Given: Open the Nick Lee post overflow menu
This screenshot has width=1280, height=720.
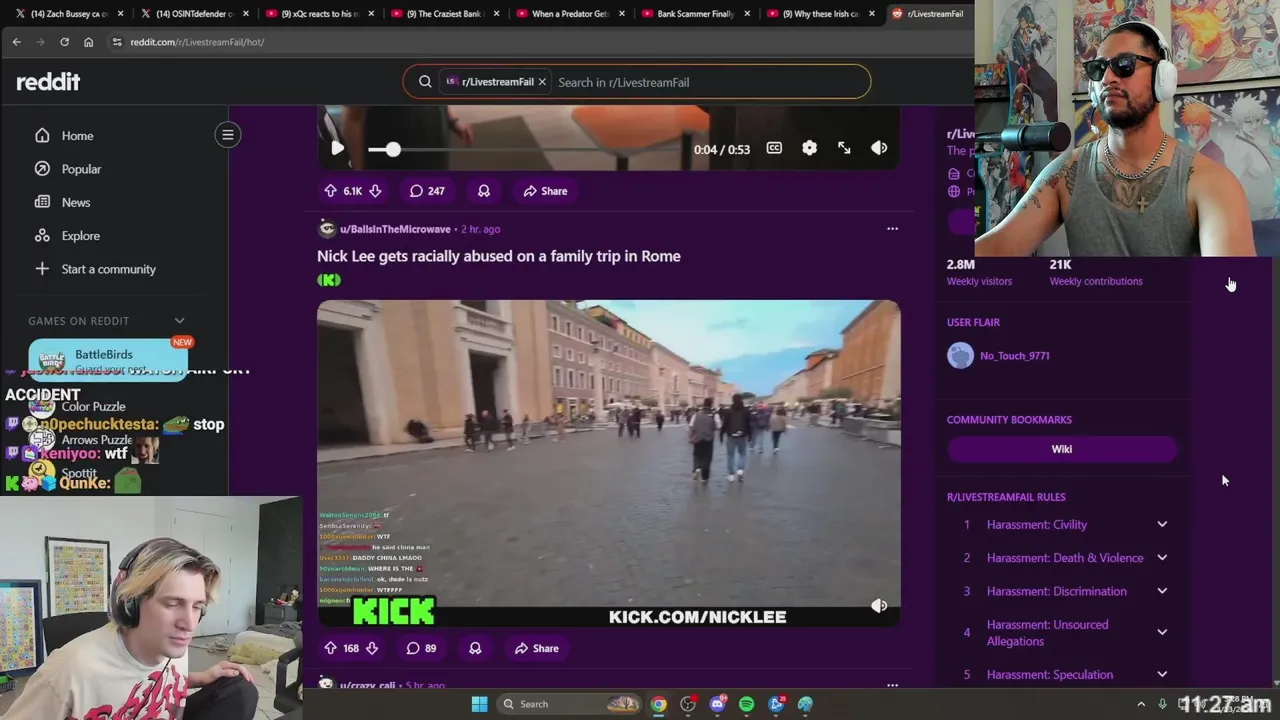Looking at the screenshot, I should point(892,229).
